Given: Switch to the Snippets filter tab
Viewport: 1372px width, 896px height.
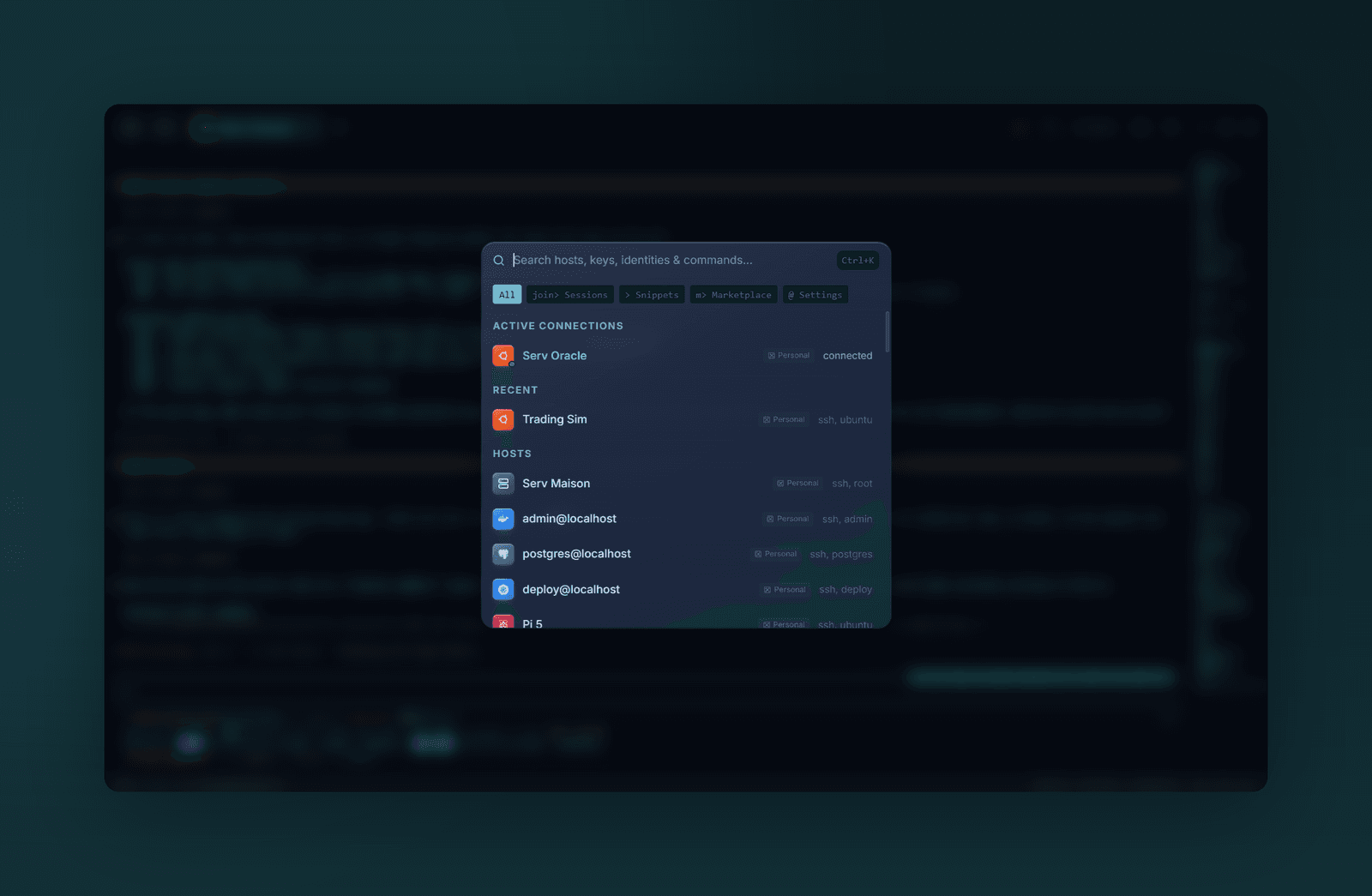Looking at the screenshot, I should 652,295.
